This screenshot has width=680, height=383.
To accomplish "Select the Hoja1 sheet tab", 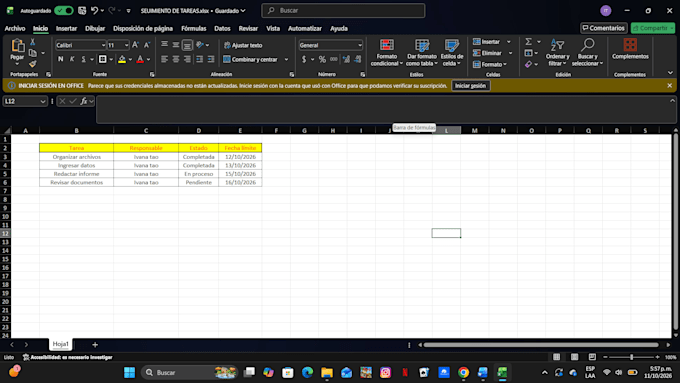I will pyautogui.click(x=61, y=344).
